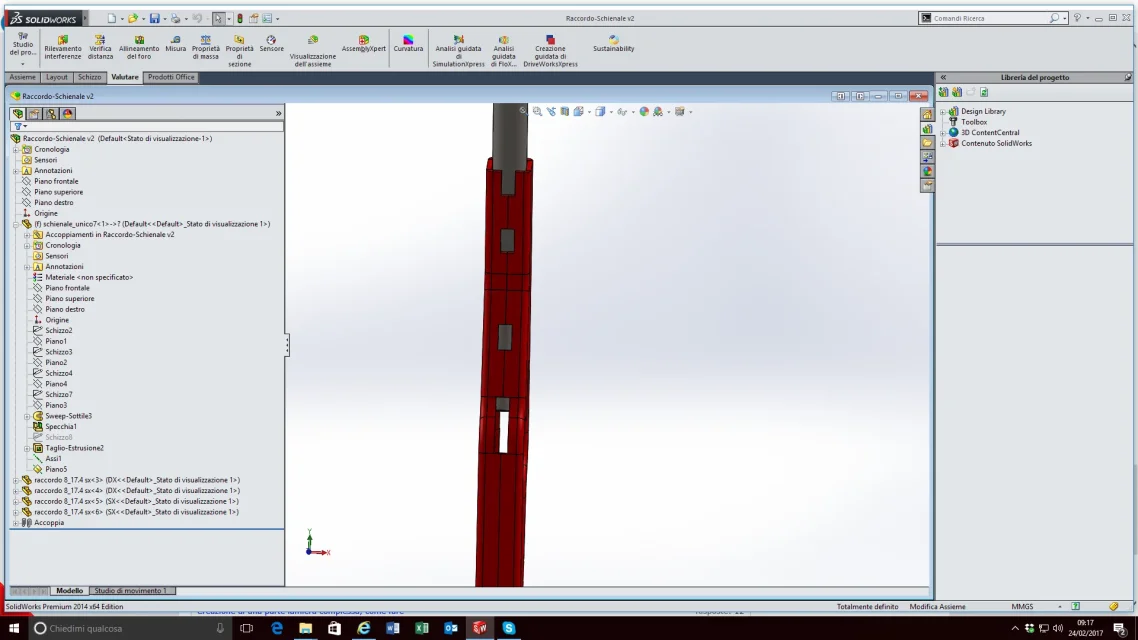Open Excel from the Windows taskbar

[x=422, y=628]
